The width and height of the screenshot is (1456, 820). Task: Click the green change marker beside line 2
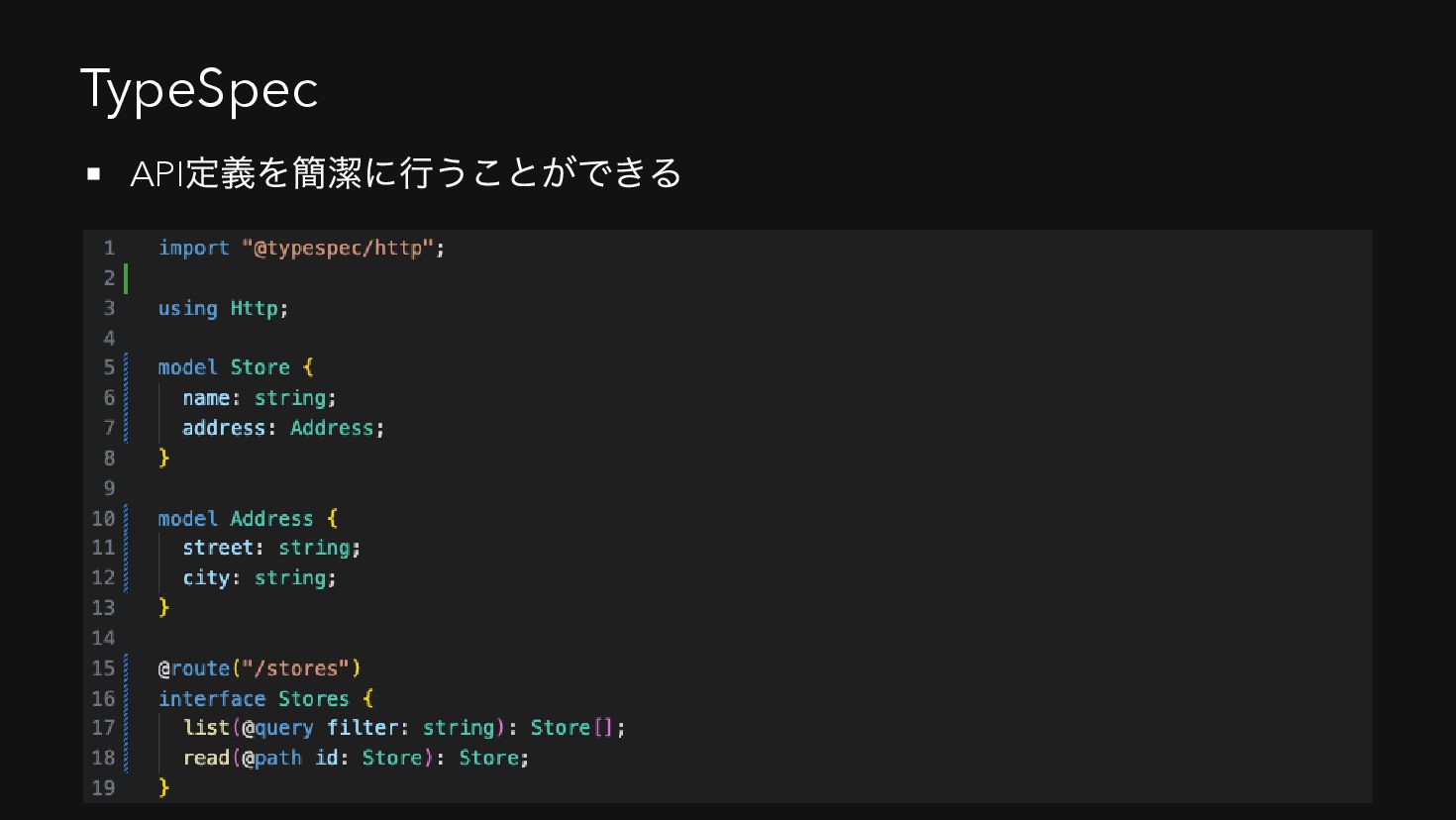[126, 278]
